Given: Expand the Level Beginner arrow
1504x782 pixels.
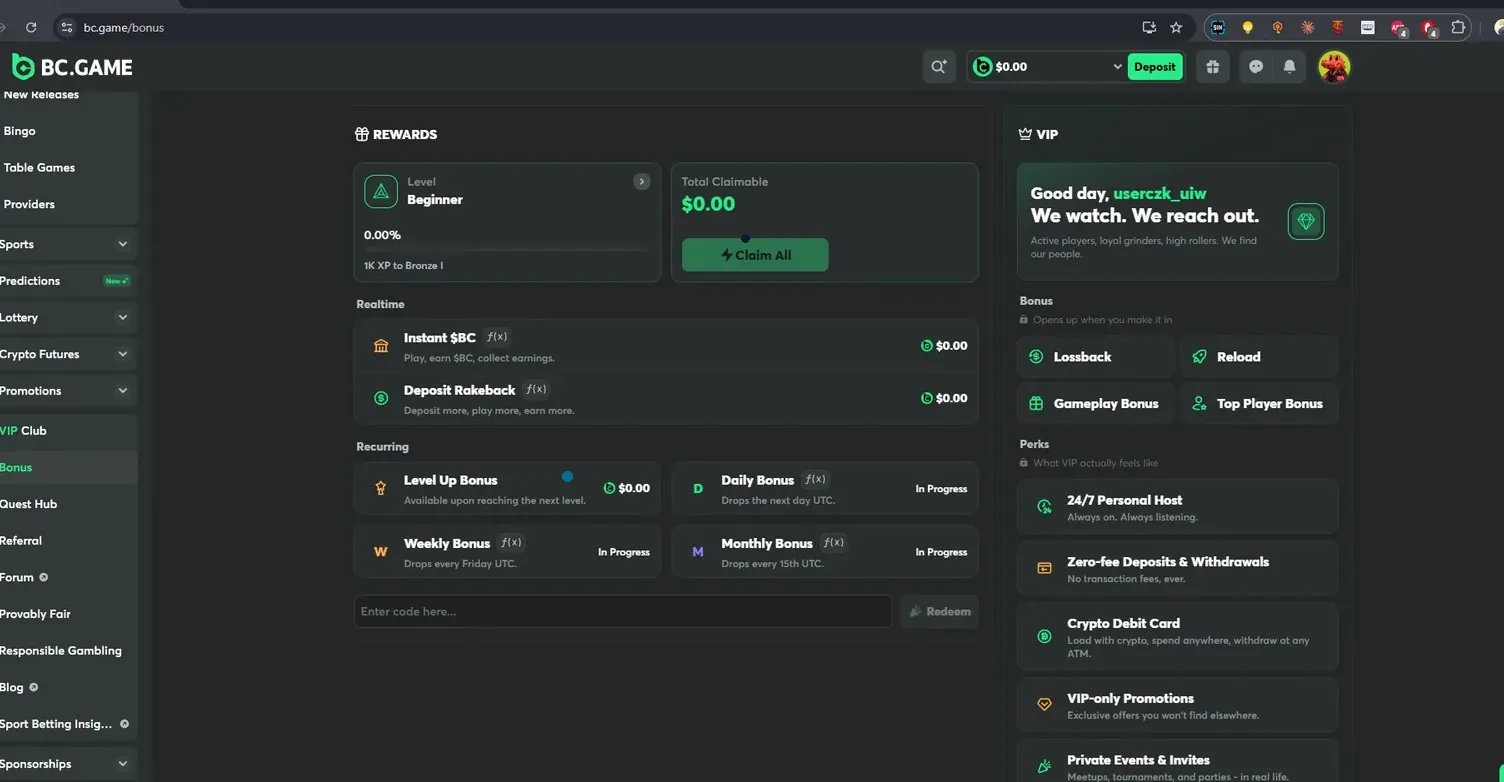Looking at the screenshot, I should 642,182.
